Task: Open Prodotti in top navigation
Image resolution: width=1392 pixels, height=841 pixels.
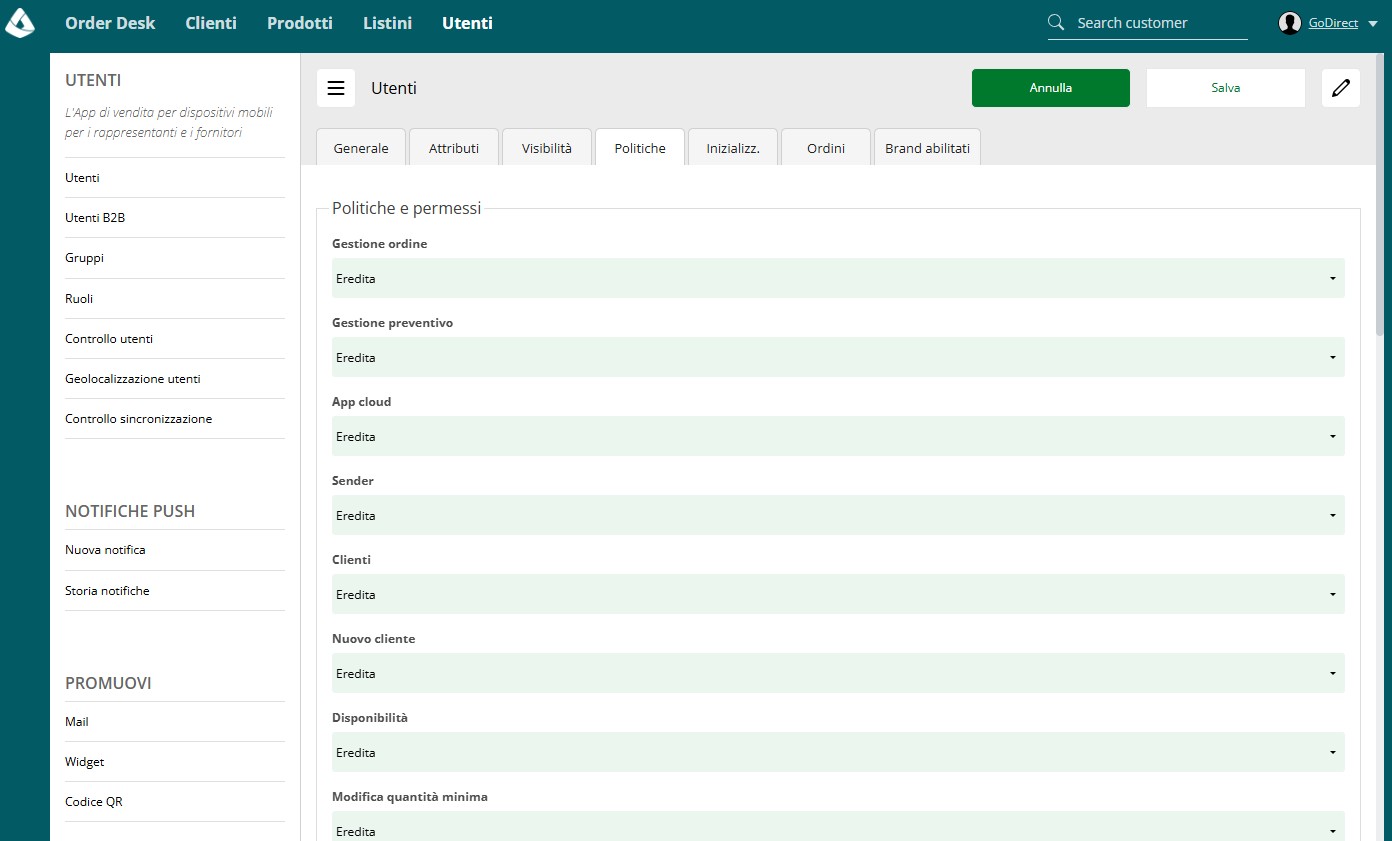Action: [300, 23]
